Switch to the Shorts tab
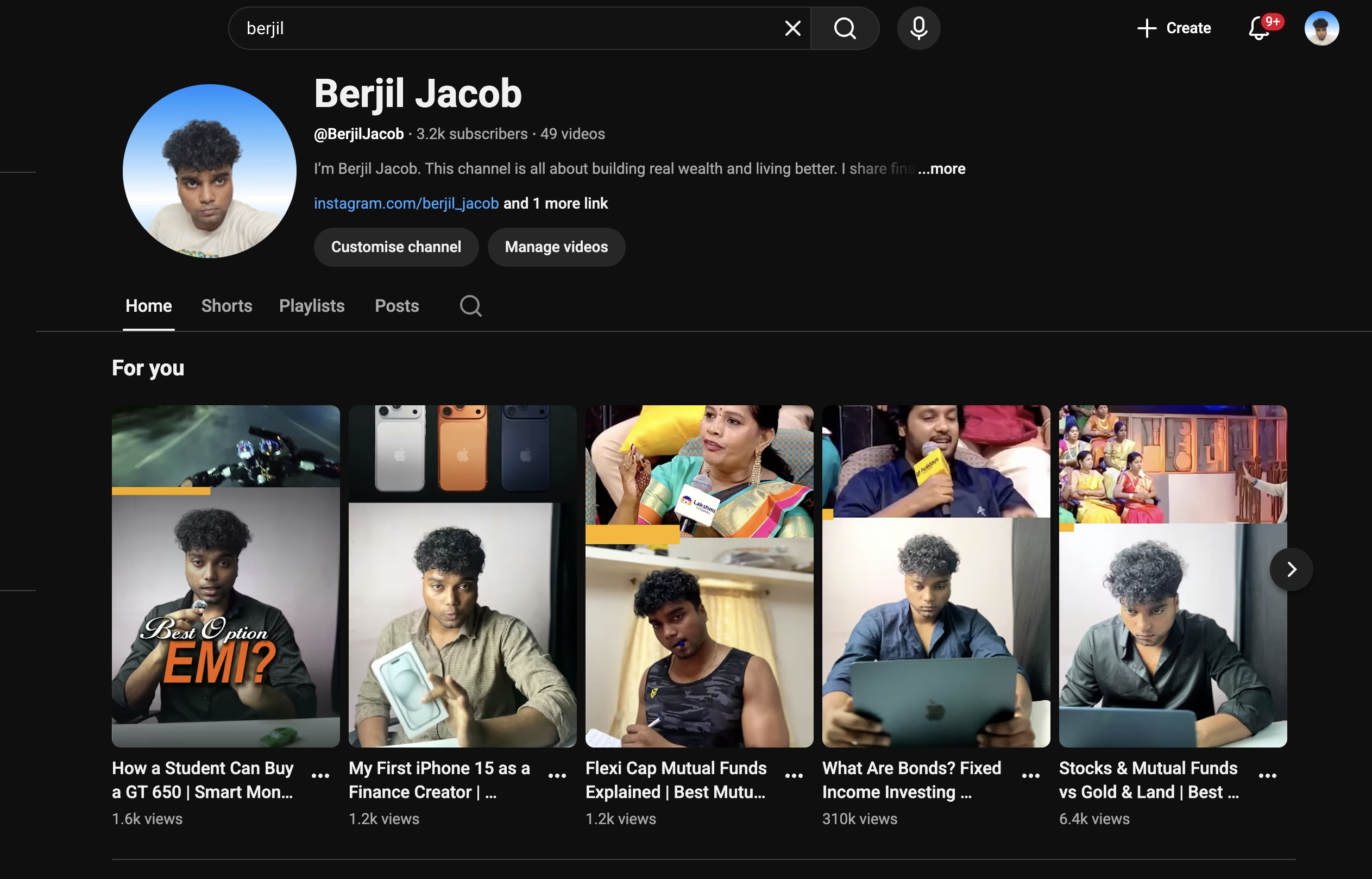The width and height of the screenshot is (1372, 879). click(x=226, y=306)
